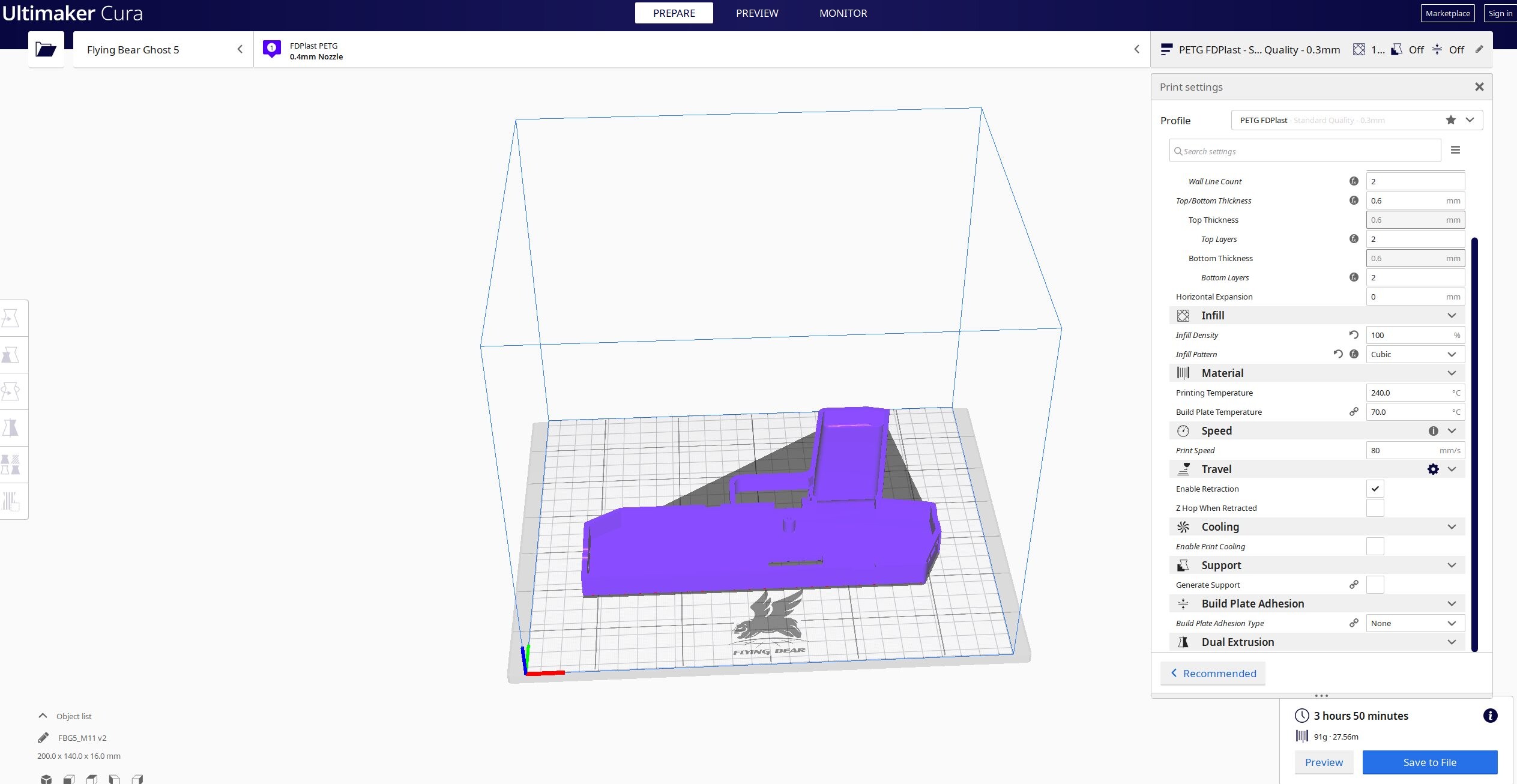The height and width of the screenshot is (784, 1517).
Task: Collapse the Object list chevron
Action: 43,716
